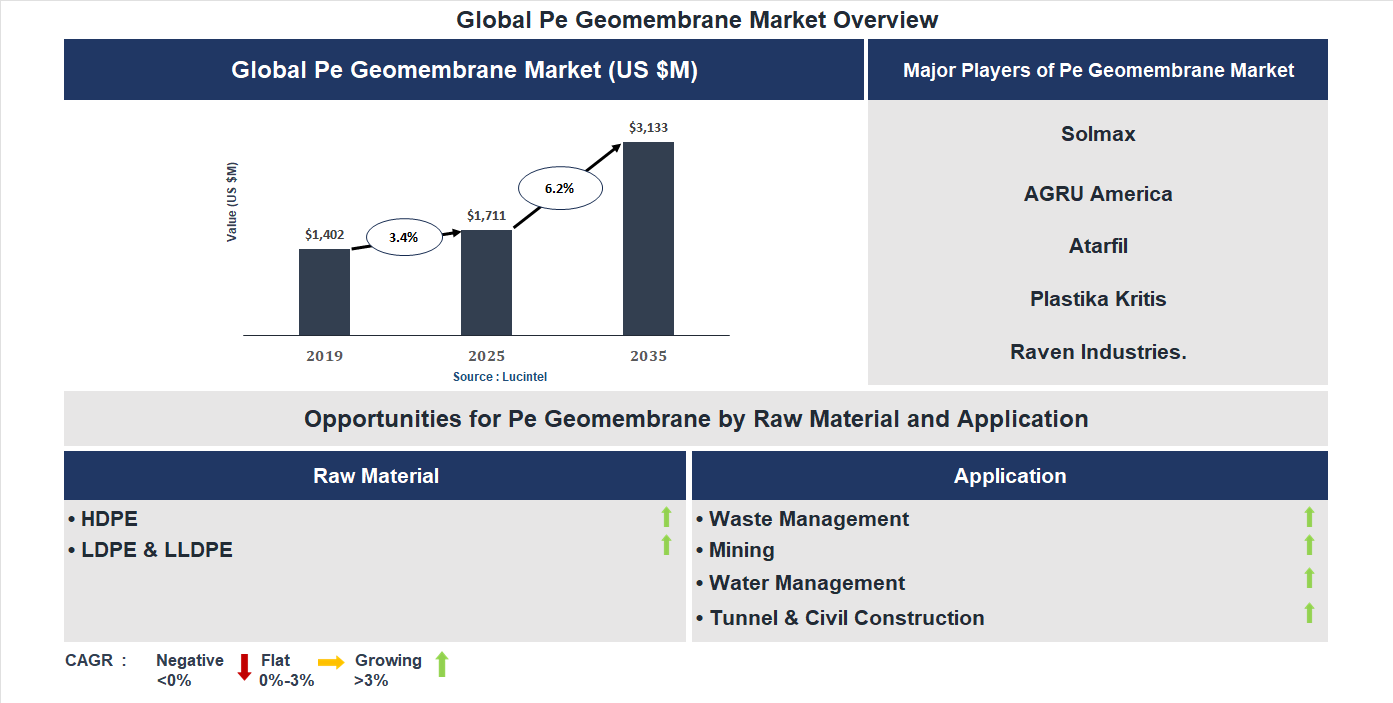Select the Application header banner
The width and height of the screenshot is (1393, 703).
(x=1010, y=475)
